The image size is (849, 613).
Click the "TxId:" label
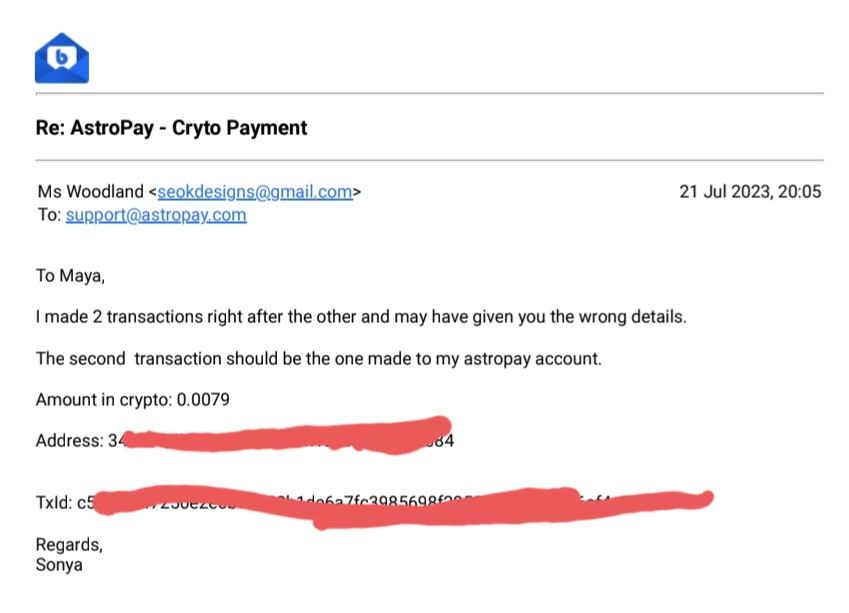(x=54, y=504)
